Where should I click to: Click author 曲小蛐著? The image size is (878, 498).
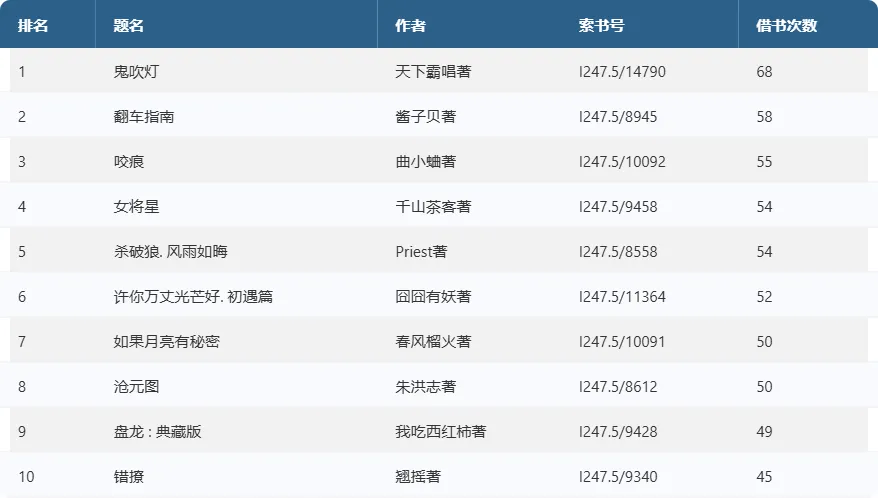(x=426, y=162)
